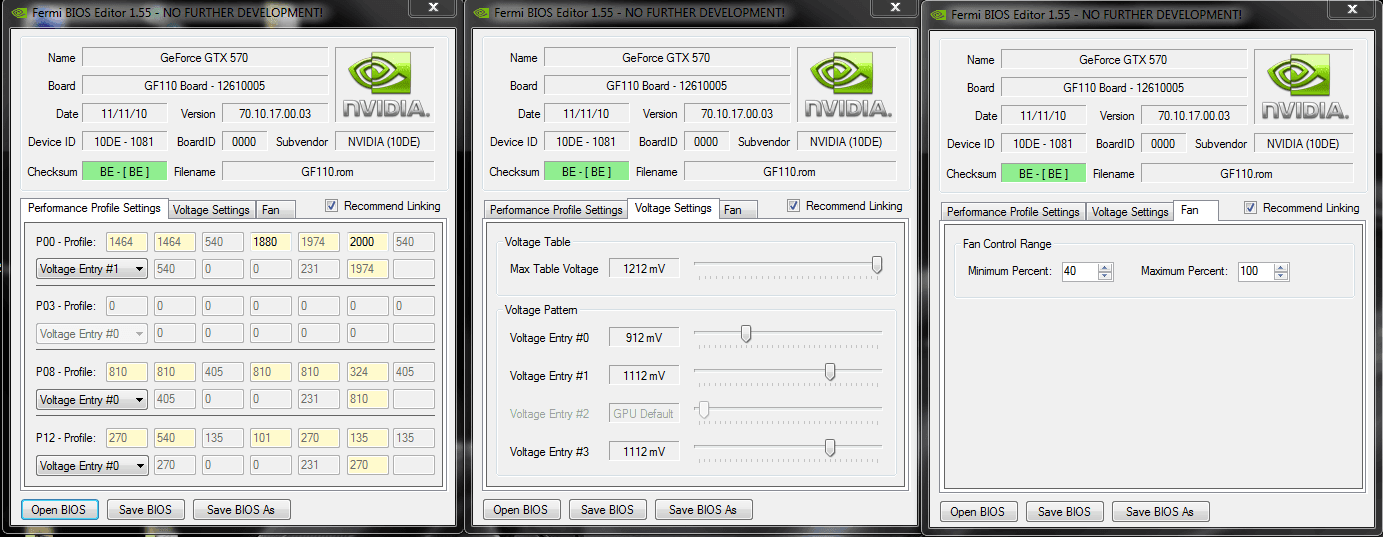The height and width of the screenshot is (537, 1383).
Task: Click Save BIOS As in the Voltage Settings window
Action: tap(703, 509)
